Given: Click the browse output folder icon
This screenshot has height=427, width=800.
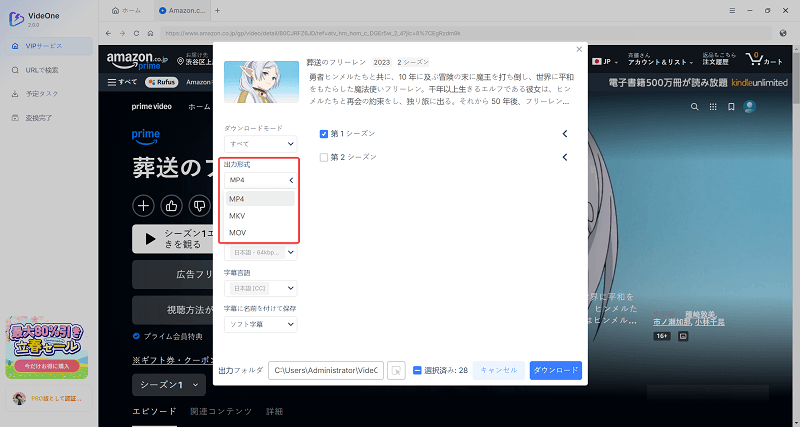Looking at the screenshot, I should click(x=396, y=370).
